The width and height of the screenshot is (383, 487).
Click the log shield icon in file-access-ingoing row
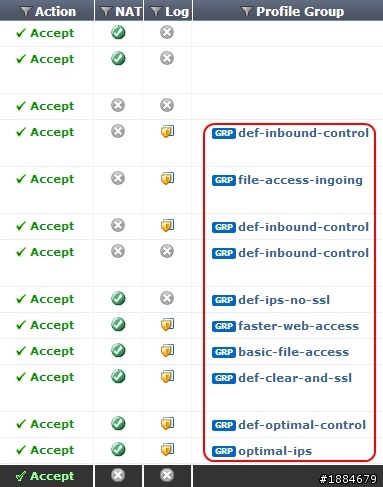click(167, 179)
